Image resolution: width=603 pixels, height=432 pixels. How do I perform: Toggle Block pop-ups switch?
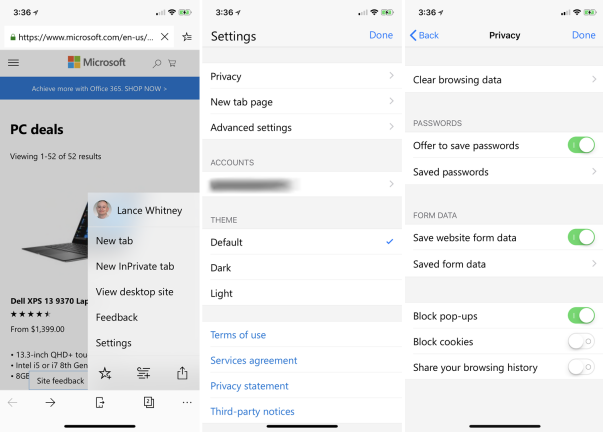coord(581,315)
